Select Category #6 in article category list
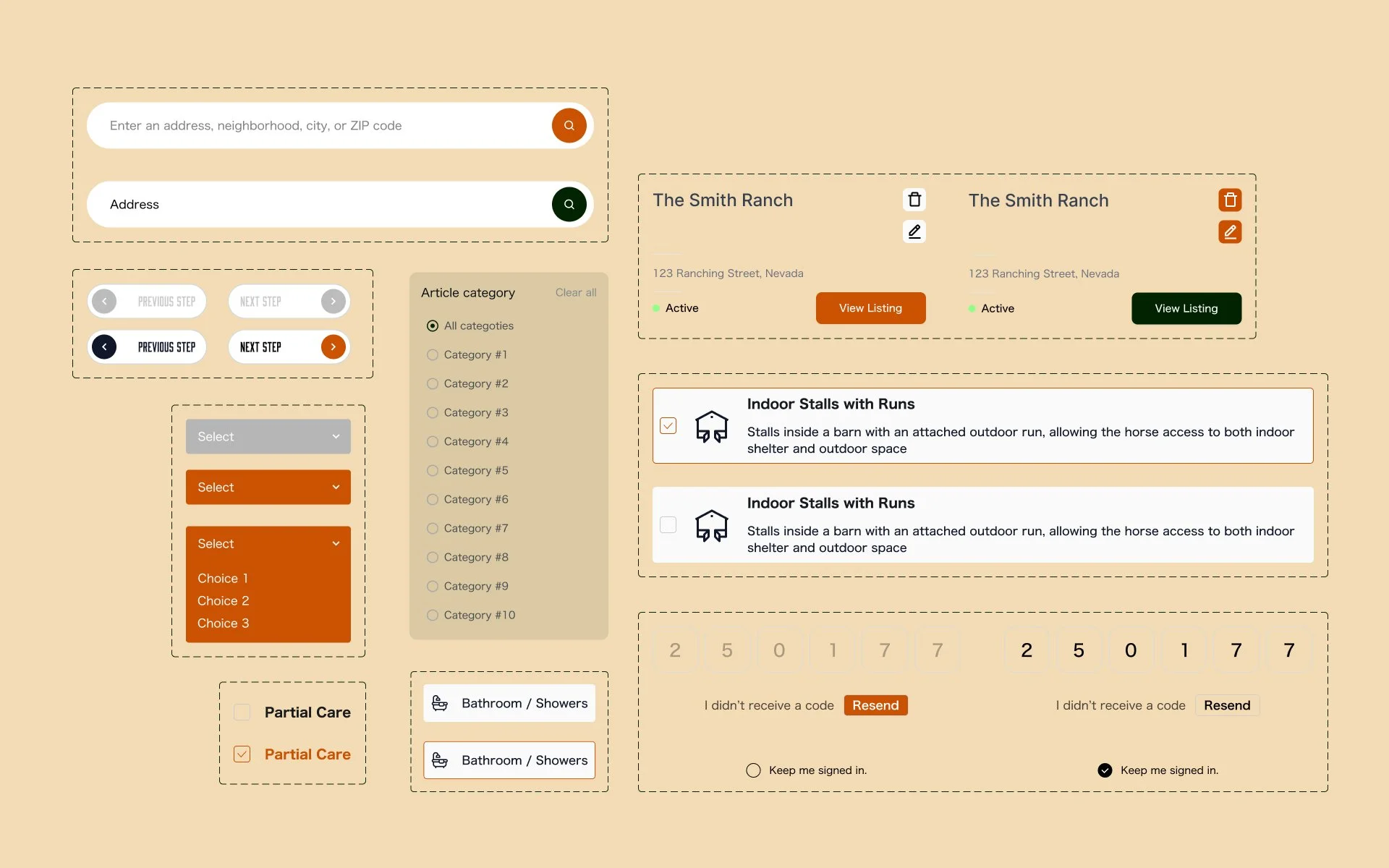The width and height of the screenshot is (1389, 868). [468, 500]
